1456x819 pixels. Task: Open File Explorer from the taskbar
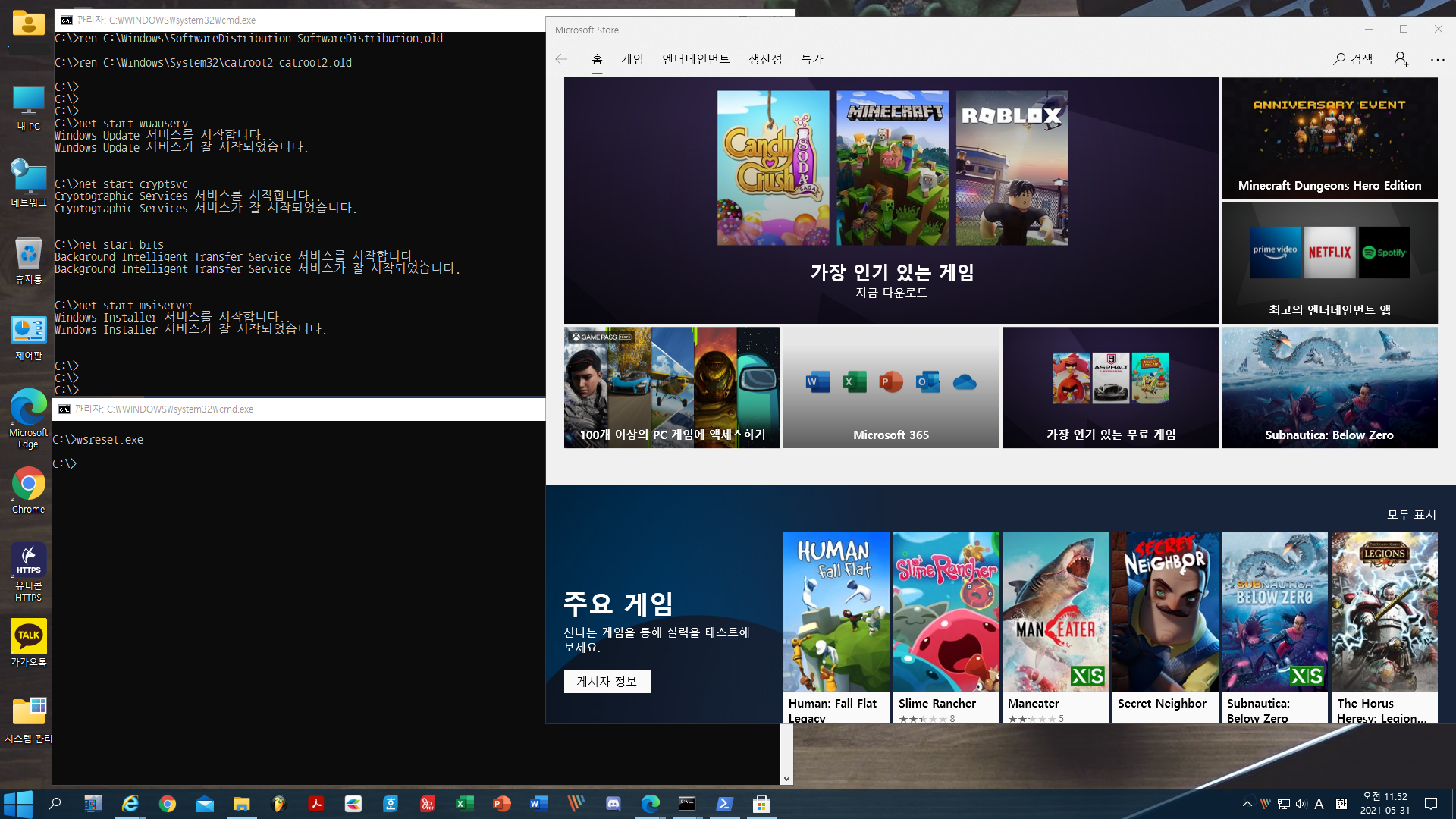pyautogui.click(x=242, y=804)
